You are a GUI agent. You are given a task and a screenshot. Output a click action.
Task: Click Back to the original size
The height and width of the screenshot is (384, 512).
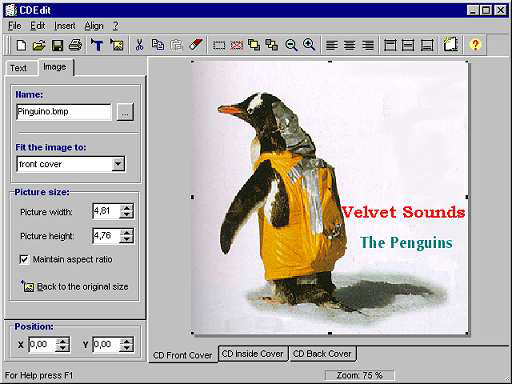75,287
